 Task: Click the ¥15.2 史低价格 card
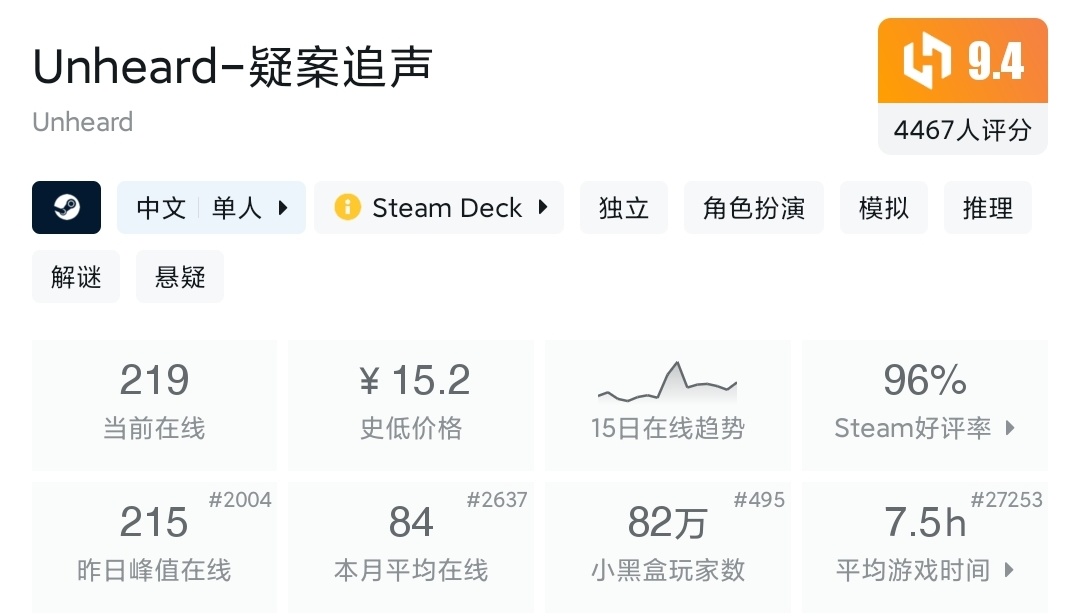(x=411, y=404)
